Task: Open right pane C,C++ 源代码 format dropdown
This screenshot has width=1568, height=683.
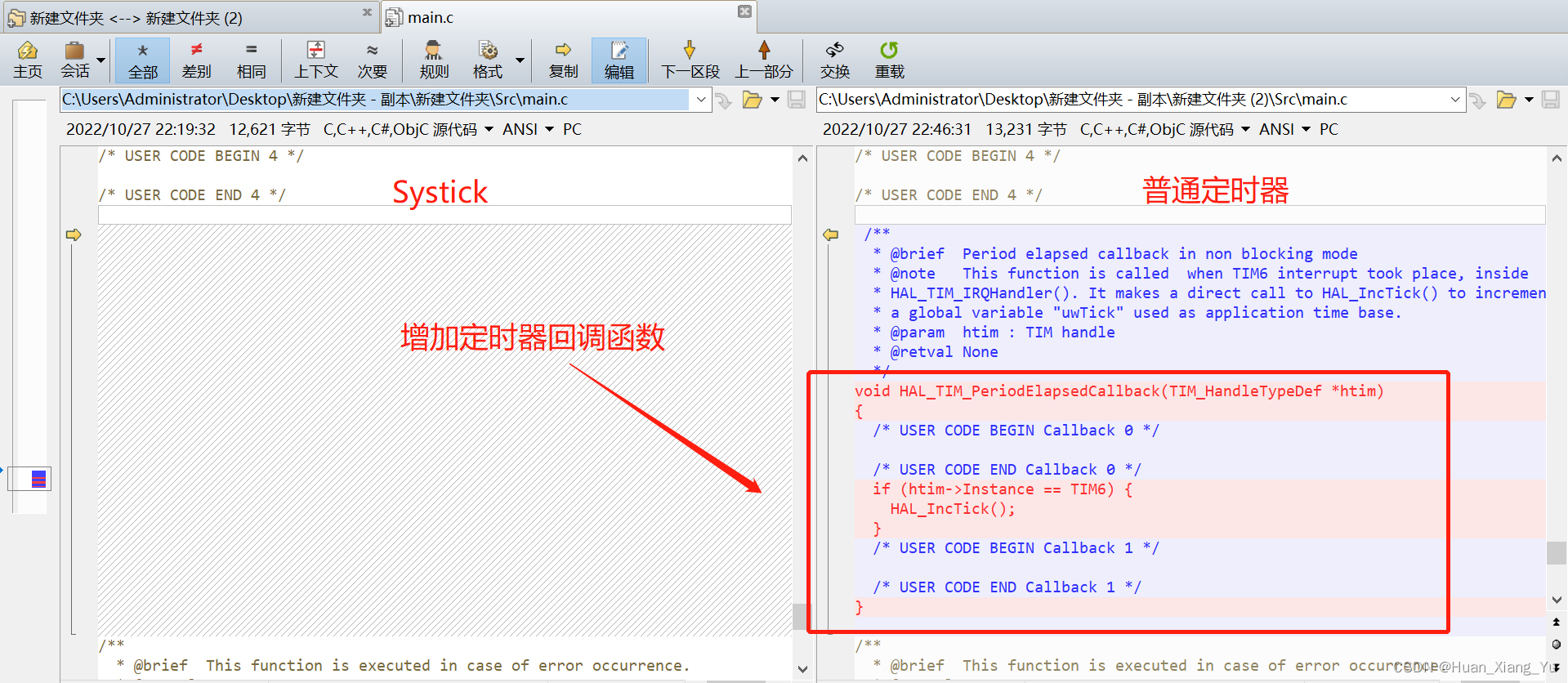Action: (x=1165, y=129)
